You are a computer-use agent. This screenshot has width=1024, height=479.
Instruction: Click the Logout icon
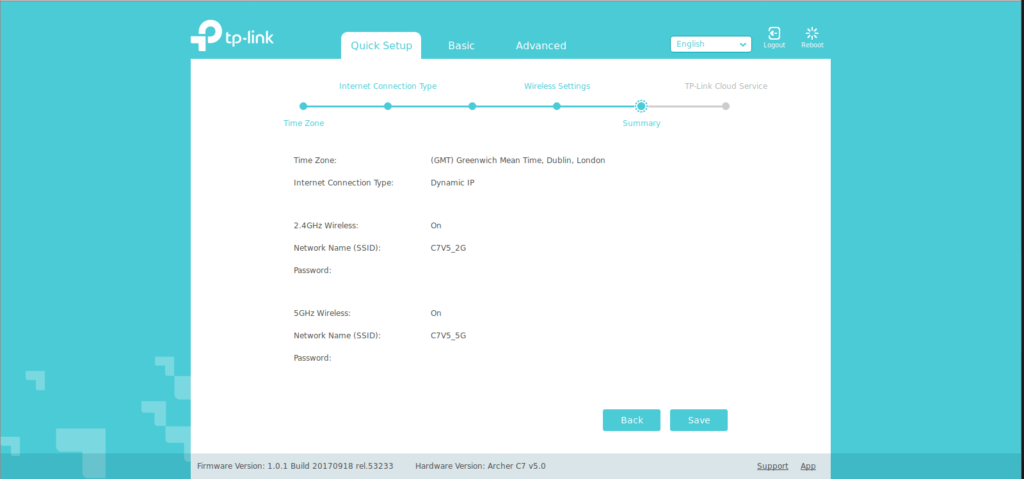(774, 35)
